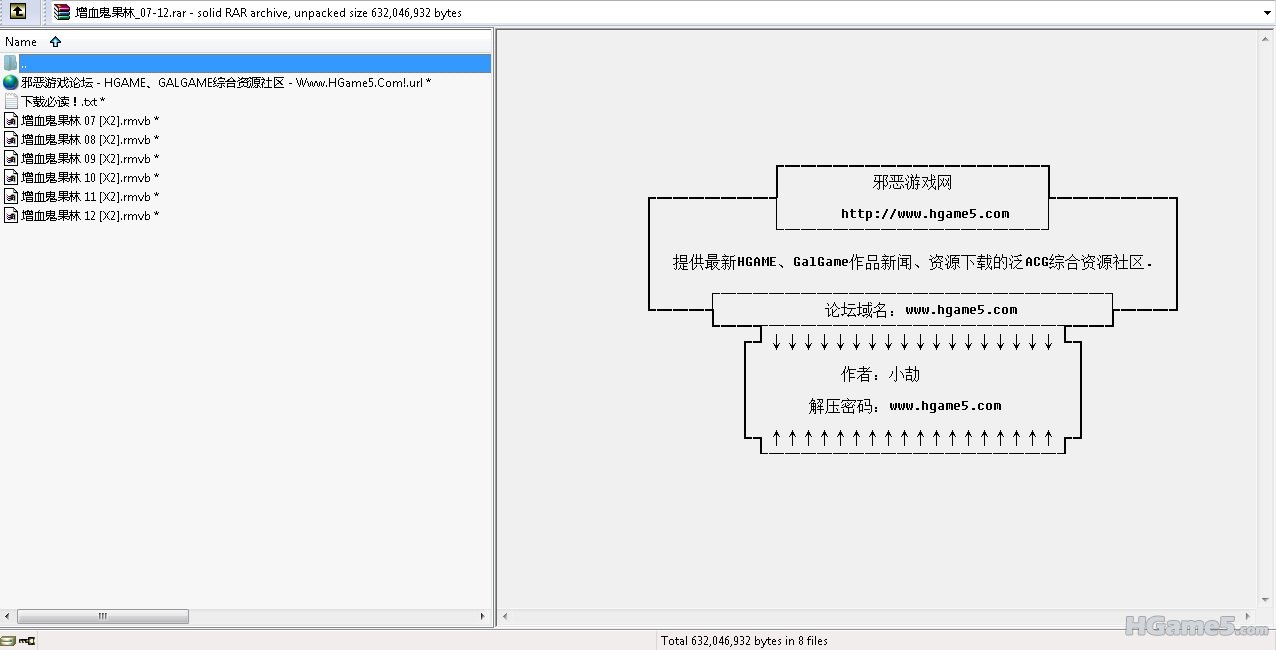Click the password key icon in status bar

(x=27, y=641)
